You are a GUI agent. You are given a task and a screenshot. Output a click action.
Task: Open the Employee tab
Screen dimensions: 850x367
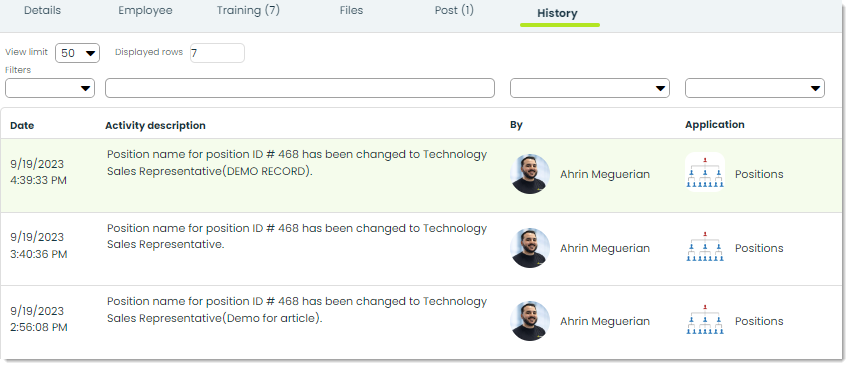(145, 10)
